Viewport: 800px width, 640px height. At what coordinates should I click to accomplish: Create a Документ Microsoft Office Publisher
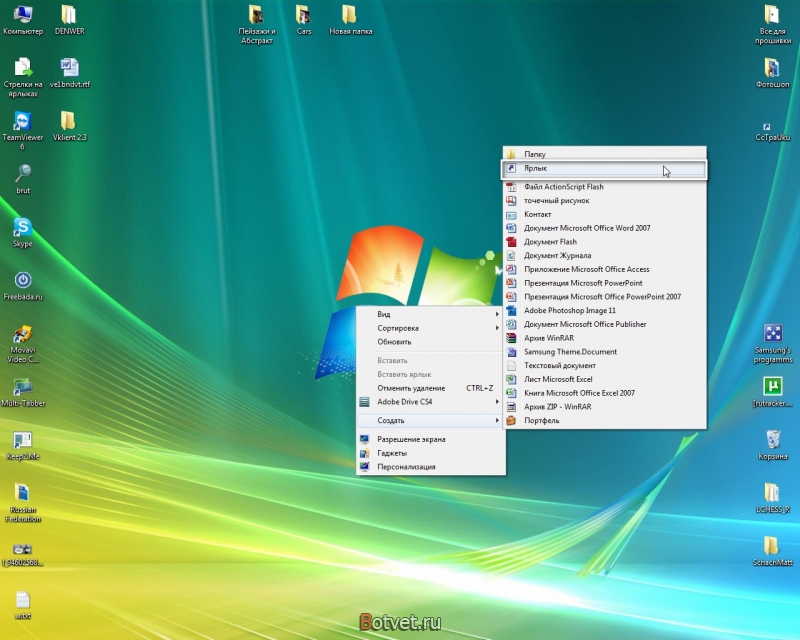pos(605,325)
